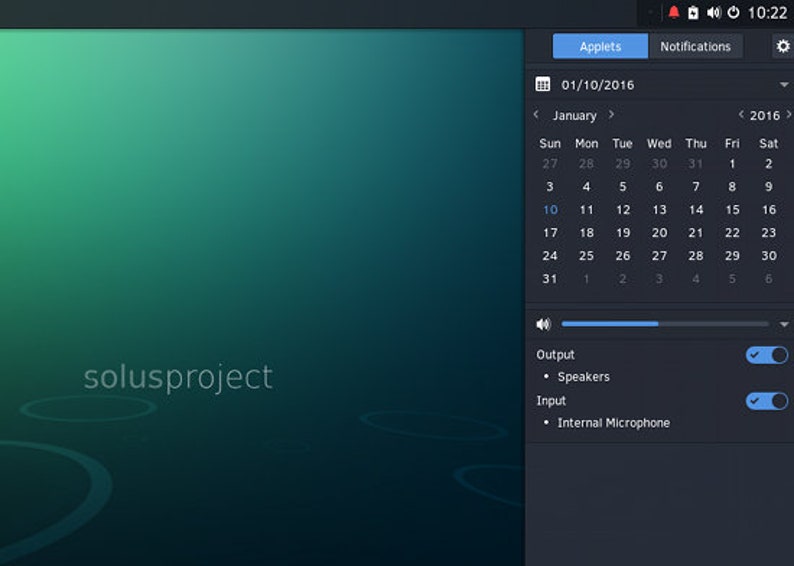Toggle the Output switch
794x566 pixels.
(767, 355)
